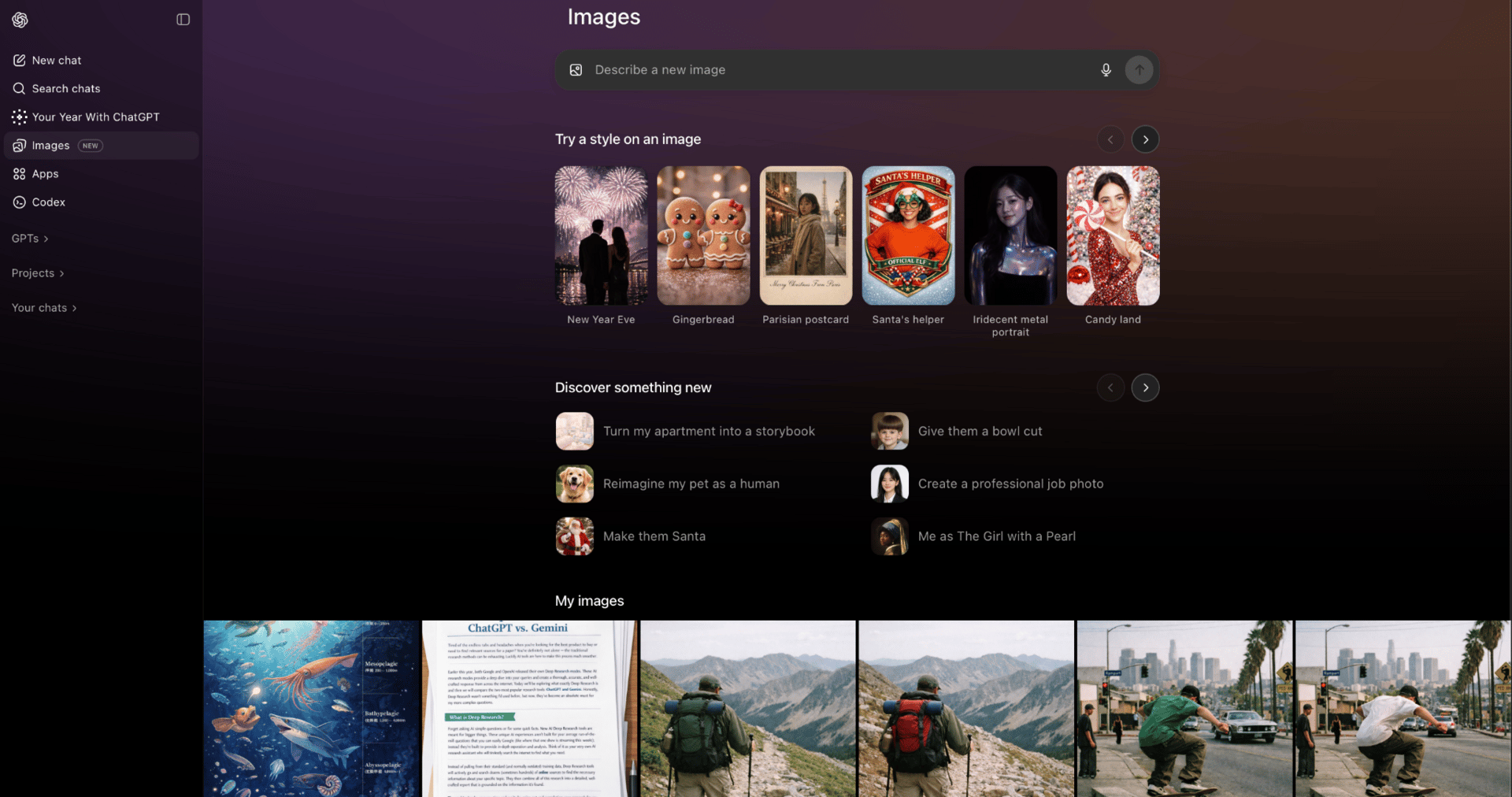Viewport: 1512px width, 797px height.
Task: Open the ChatGPT vs. Gemini document image
Action: [530, 709]
